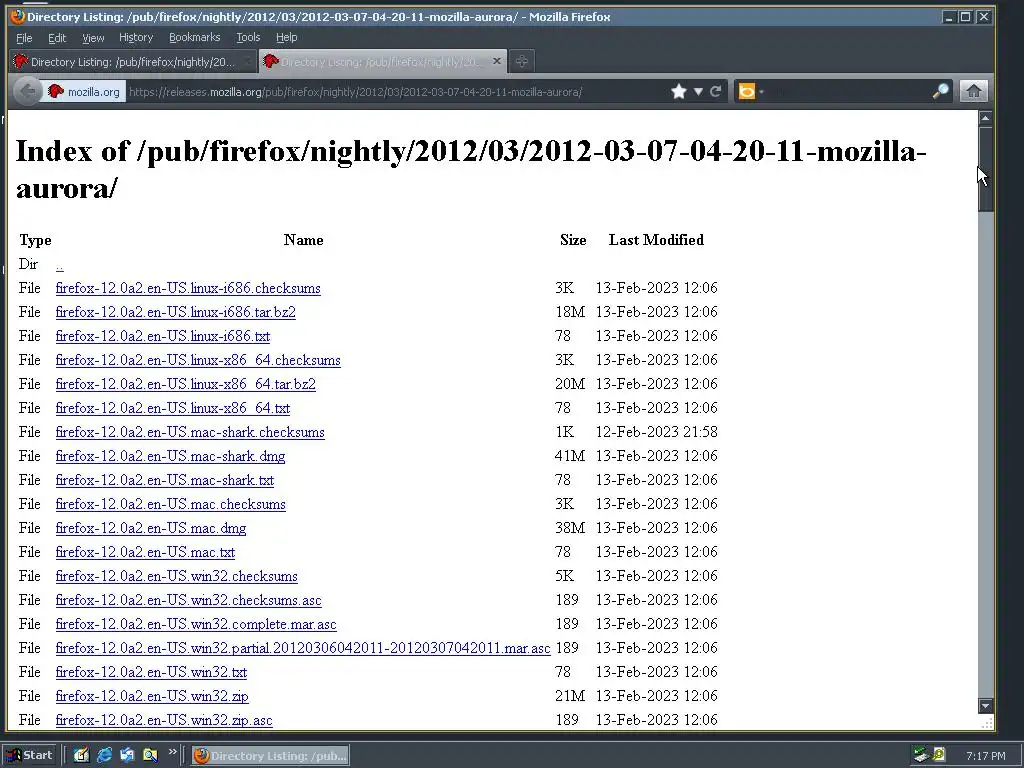
Task: Focus the search bar input
Action: (849, 91)
